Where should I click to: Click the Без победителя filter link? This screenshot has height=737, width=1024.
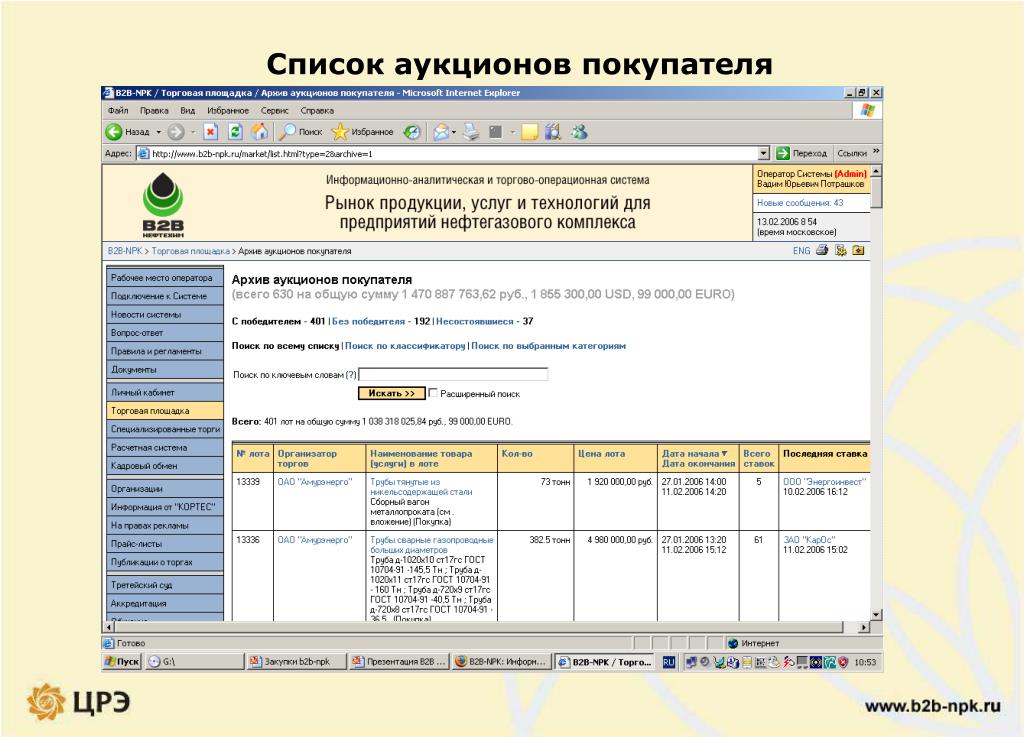(x=368, y=321)
